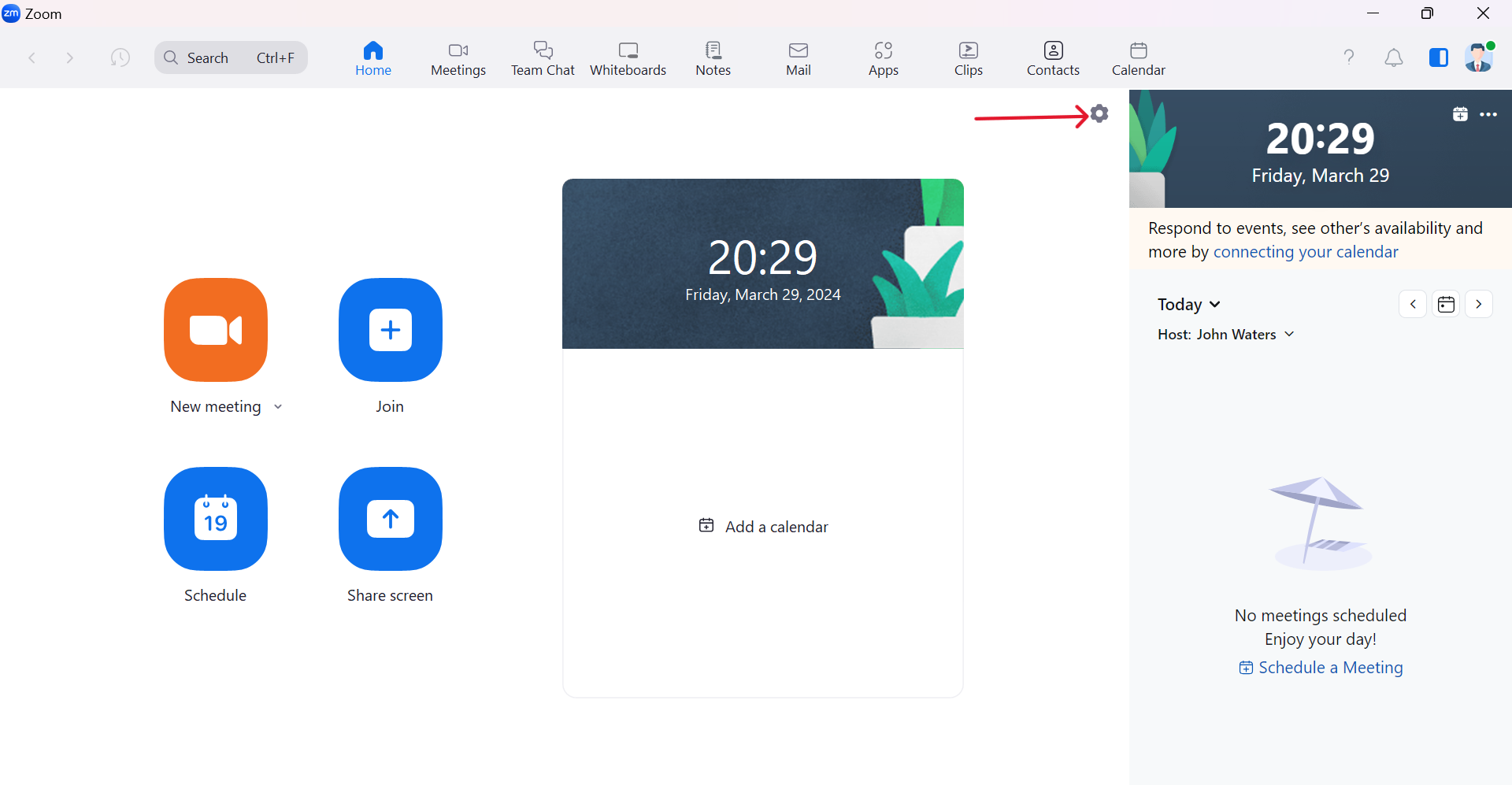Image resolution: width=1512 pixels, height=785 pixels.
Task: Open the Settings gear icon
Action: (x=1099, y=113)
